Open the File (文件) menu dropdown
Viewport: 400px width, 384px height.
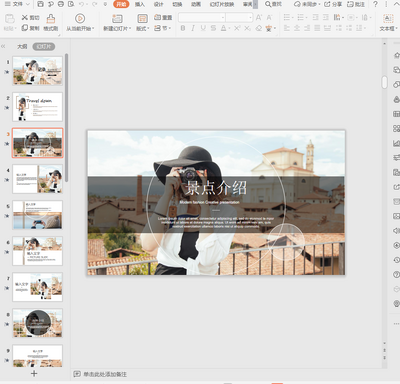[x=17, y=4]
